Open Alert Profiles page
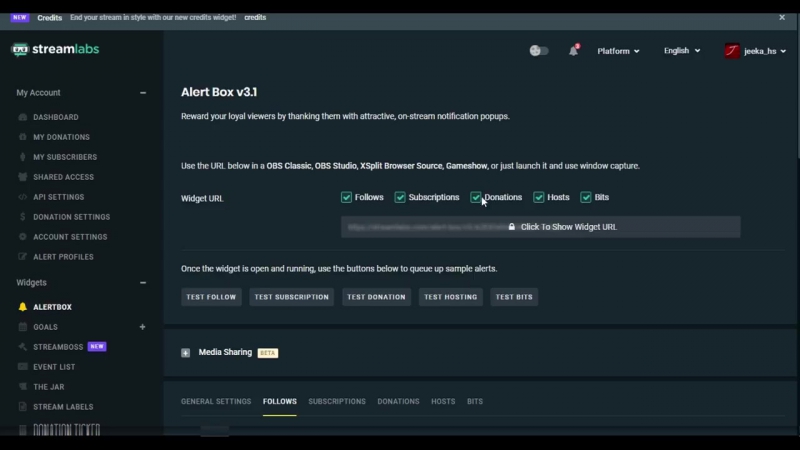Viewport: 800px width, 450px height. (63, 256)
